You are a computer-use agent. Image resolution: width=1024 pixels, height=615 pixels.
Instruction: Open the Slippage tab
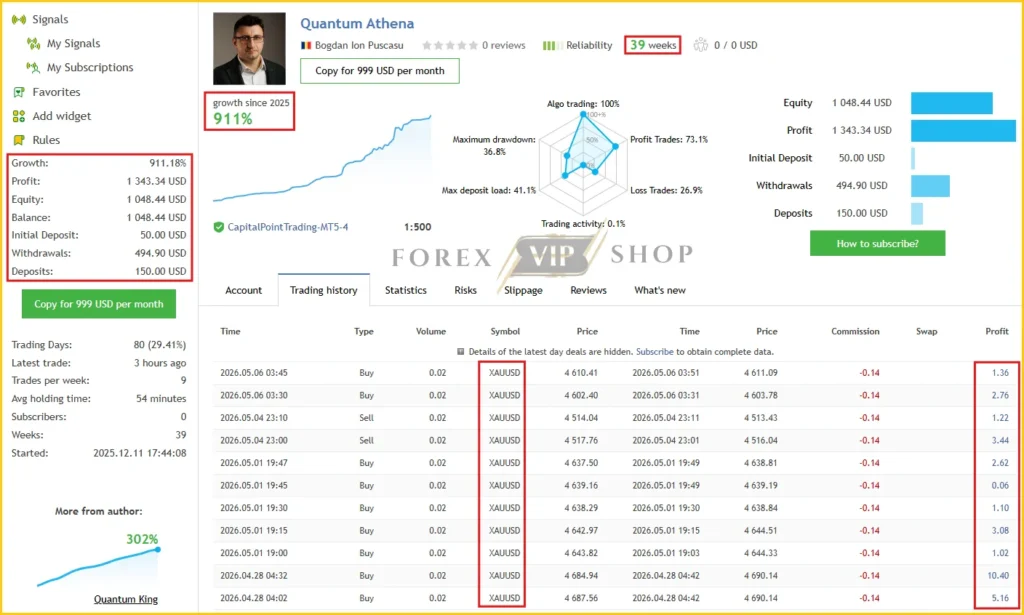click(523, 291)
